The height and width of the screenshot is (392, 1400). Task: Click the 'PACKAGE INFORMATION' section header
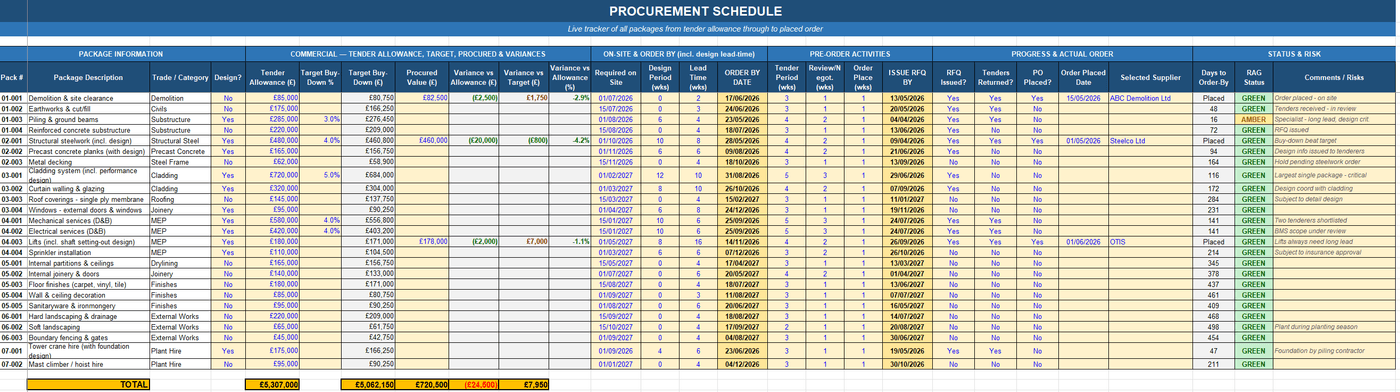coord(122,53)
